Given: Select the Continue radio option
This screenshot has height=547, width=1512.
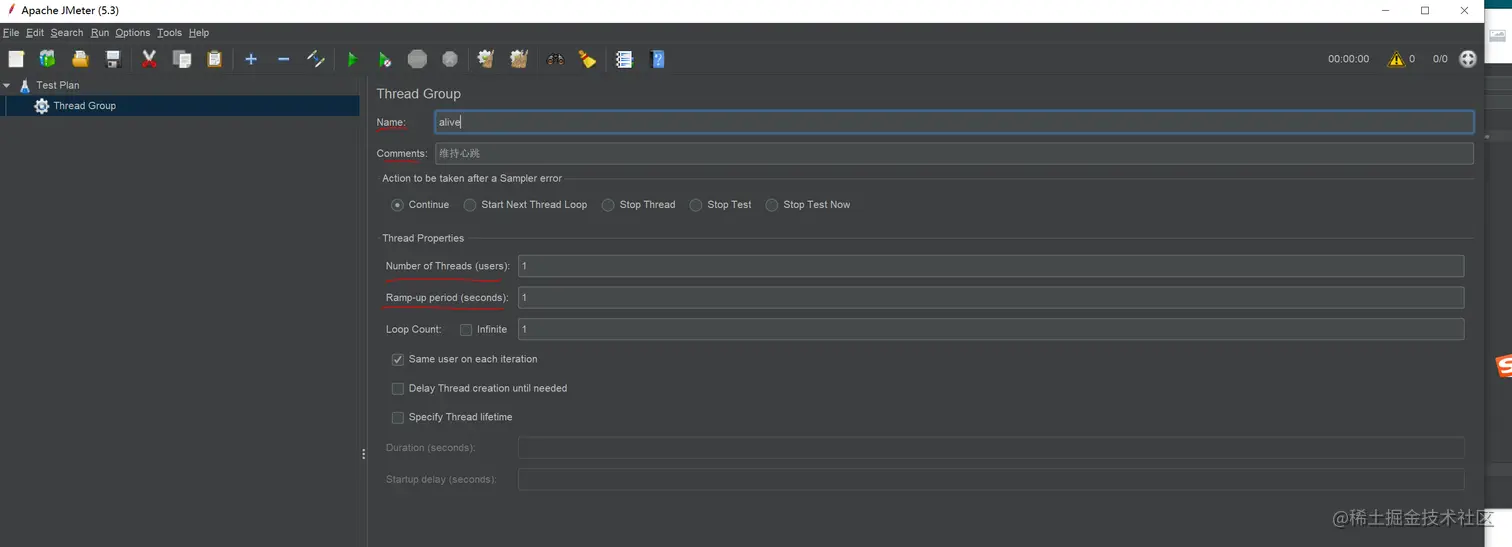Looking at the screenshot, I should tap(397, 204).
